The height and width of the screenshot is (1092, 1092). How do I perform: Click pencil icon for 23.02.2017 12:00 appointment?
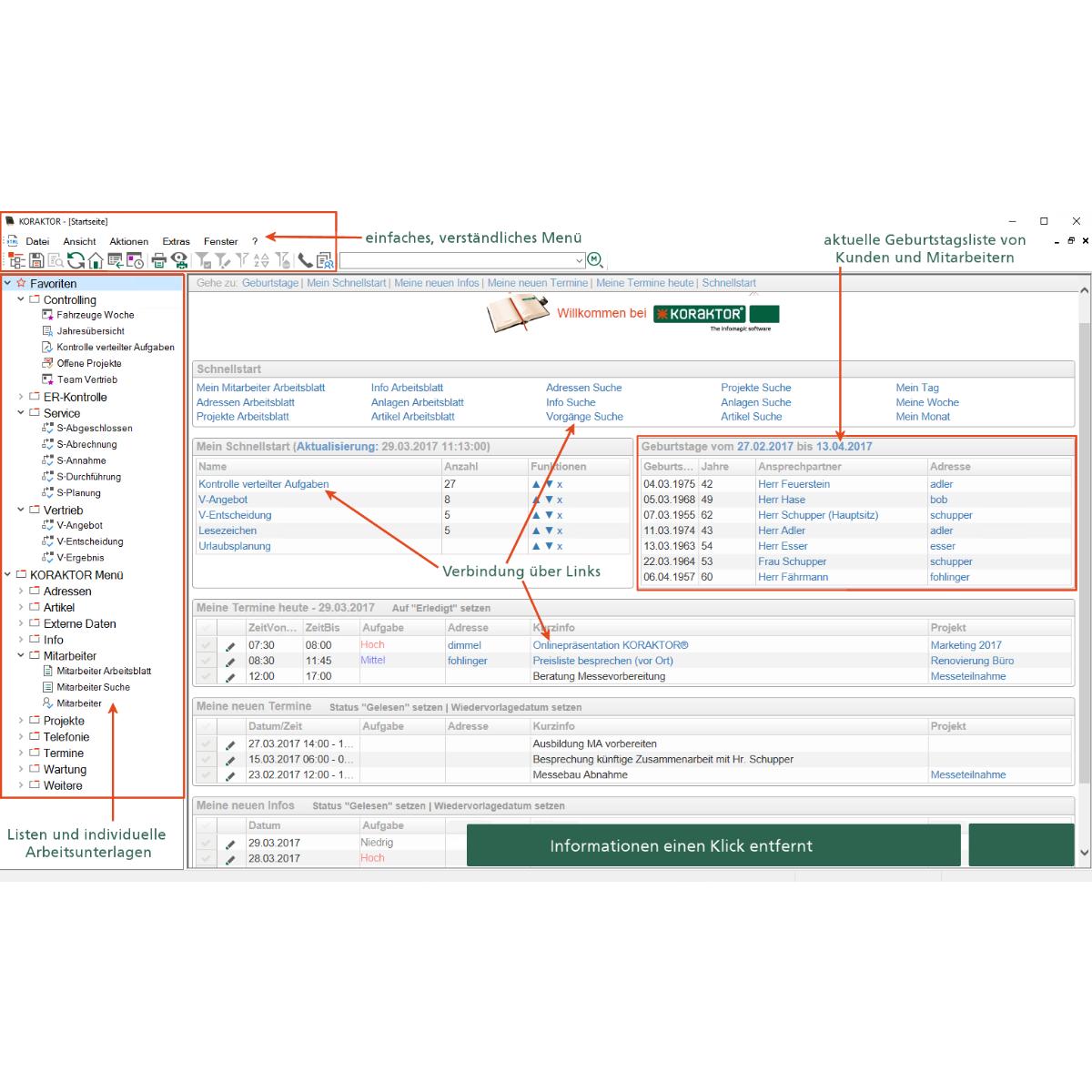click(230, 775)
